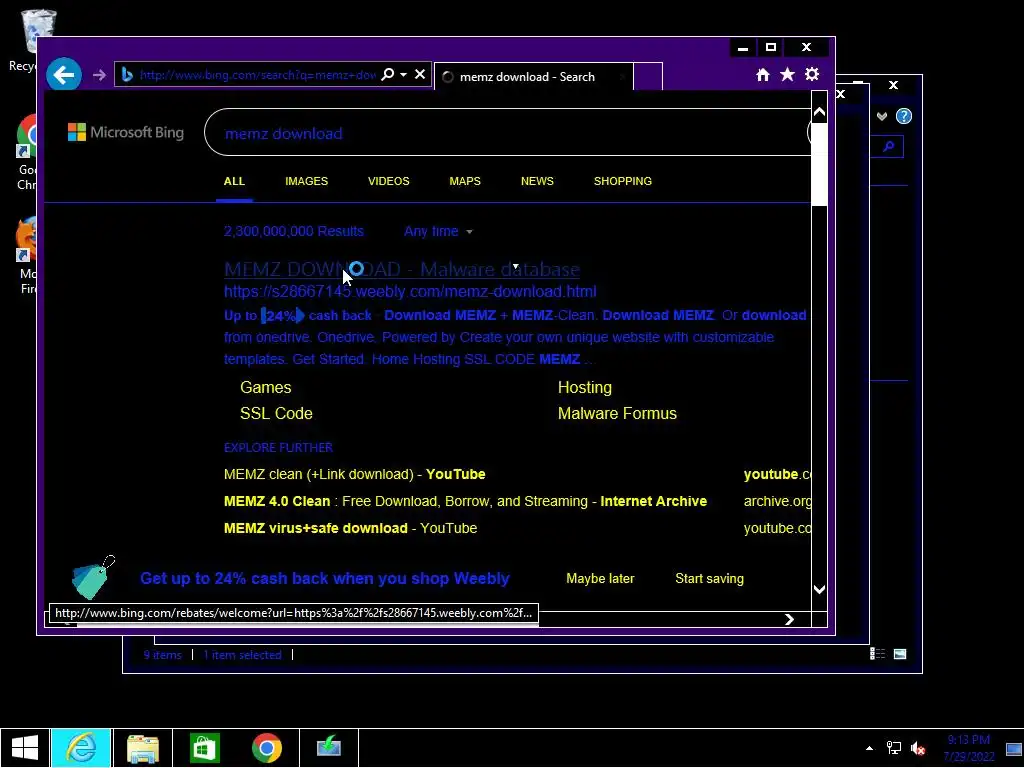The height and width of the screenshot is (768, 1024).
Task: Click the vertical scrollbar thumb
Action: [819, 164]
